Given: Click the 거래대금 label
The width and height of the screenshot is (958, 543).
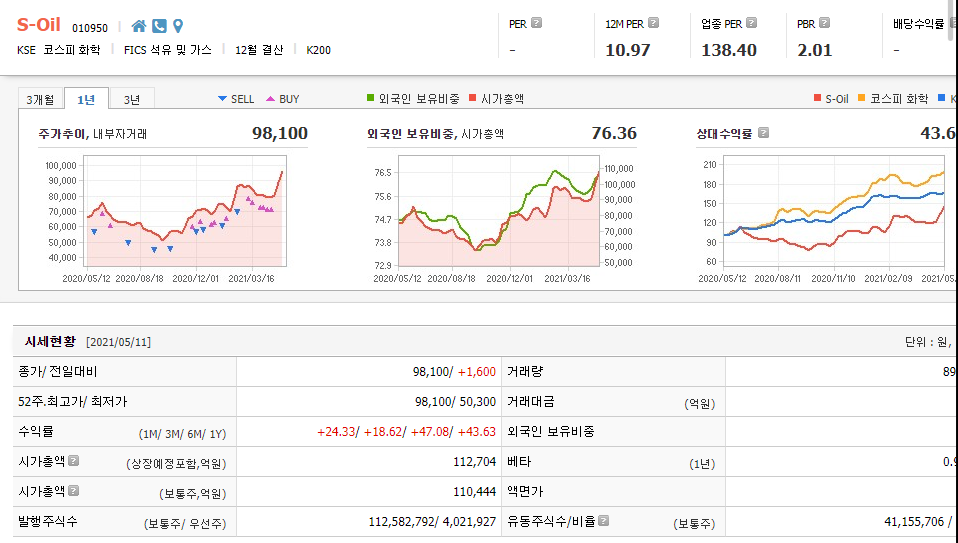Looking at the screenshot, I should [531, 401].
